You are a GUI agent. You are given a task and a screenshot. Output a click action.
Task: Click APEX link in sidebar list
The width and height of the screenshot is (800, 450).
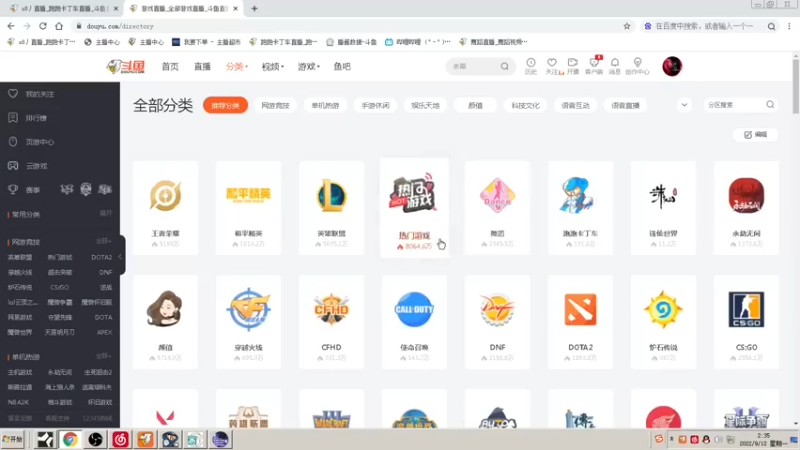click(x=104, y=332)
